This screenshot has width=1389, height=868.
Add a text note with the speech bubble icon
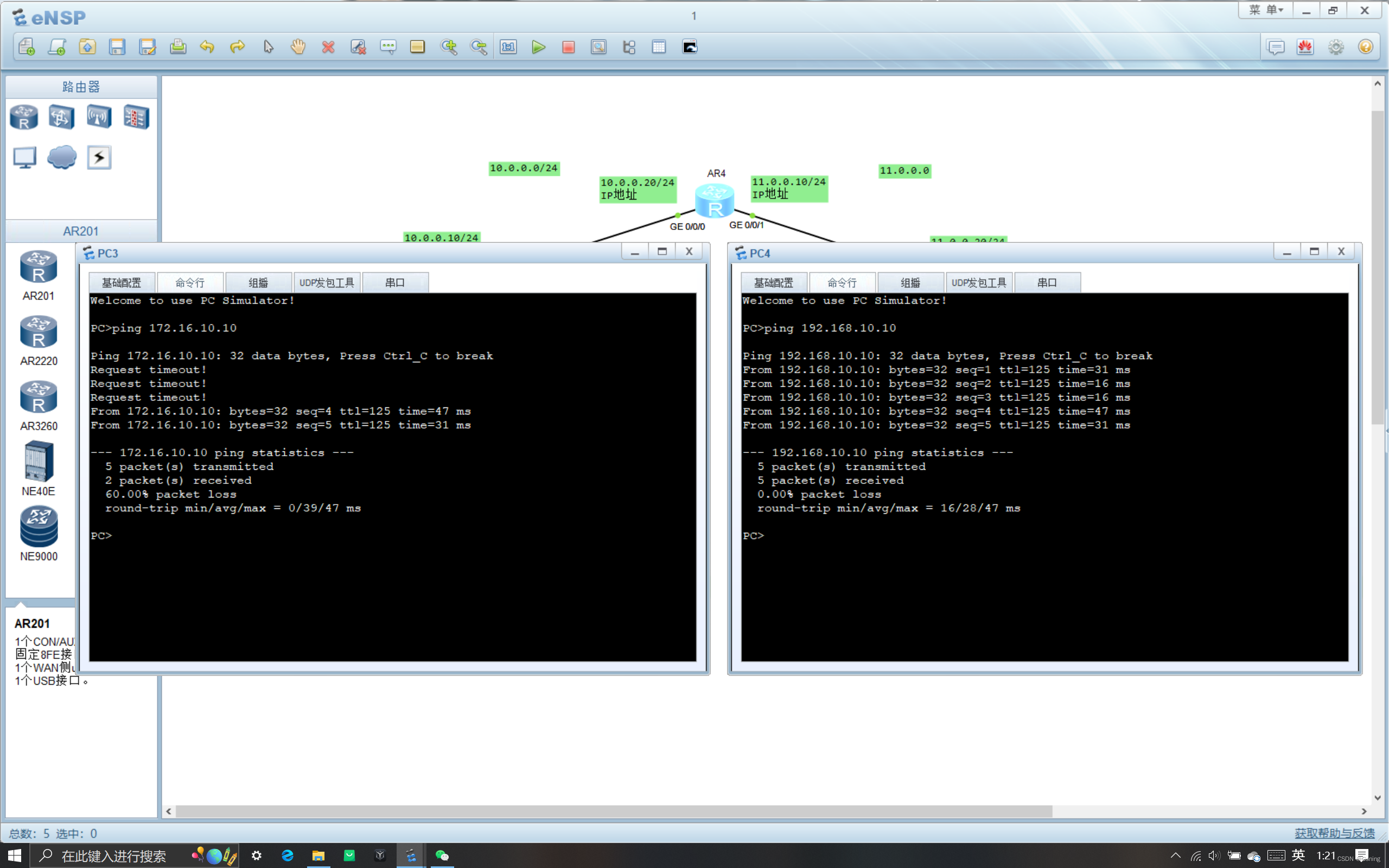point(388,47)
